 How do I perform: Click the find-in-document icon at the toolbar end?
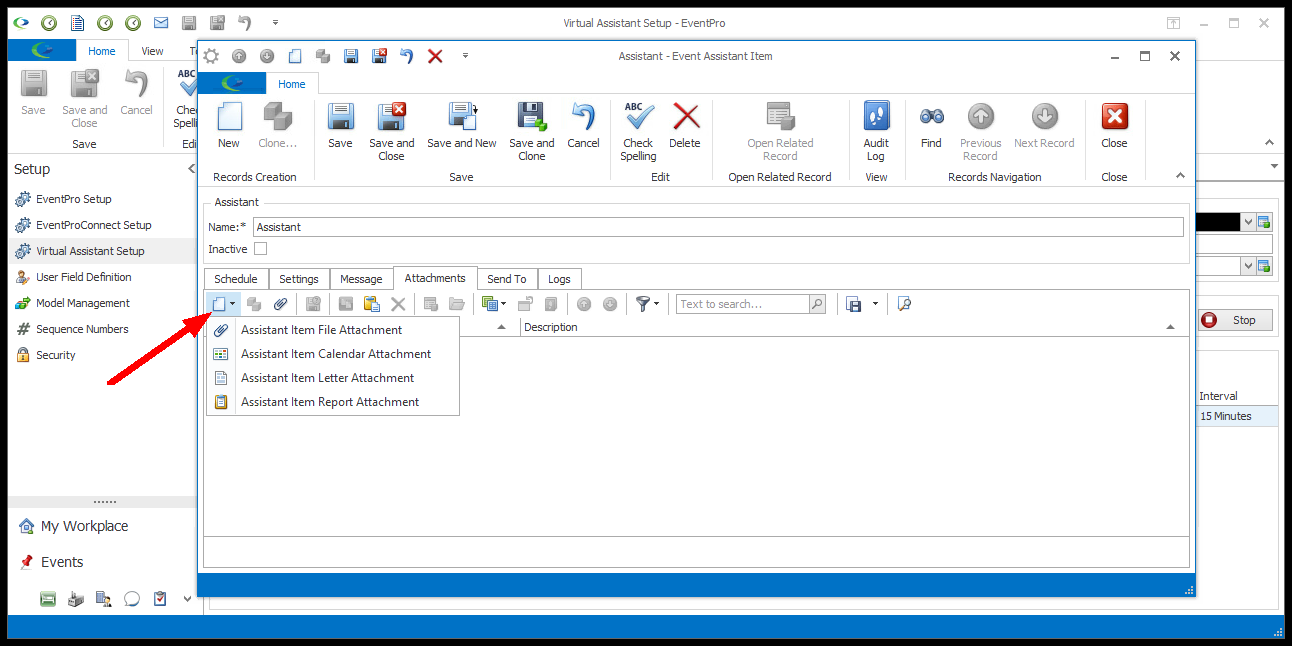904,304
